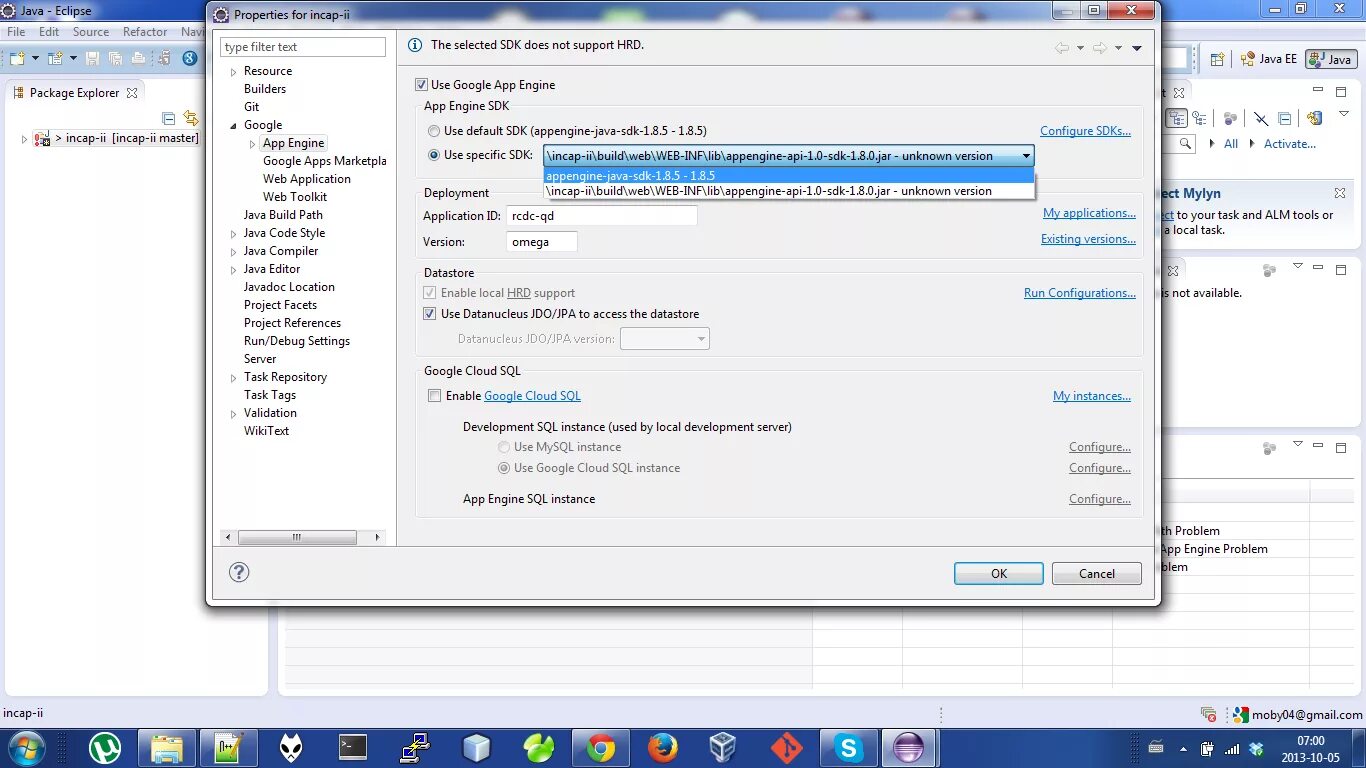The height and width of the screenshot is (768, 1366).
Task: Choose appengine-api-1.0-sdk-1.8.0.jar from dropdown list
Action: point(789,191)
